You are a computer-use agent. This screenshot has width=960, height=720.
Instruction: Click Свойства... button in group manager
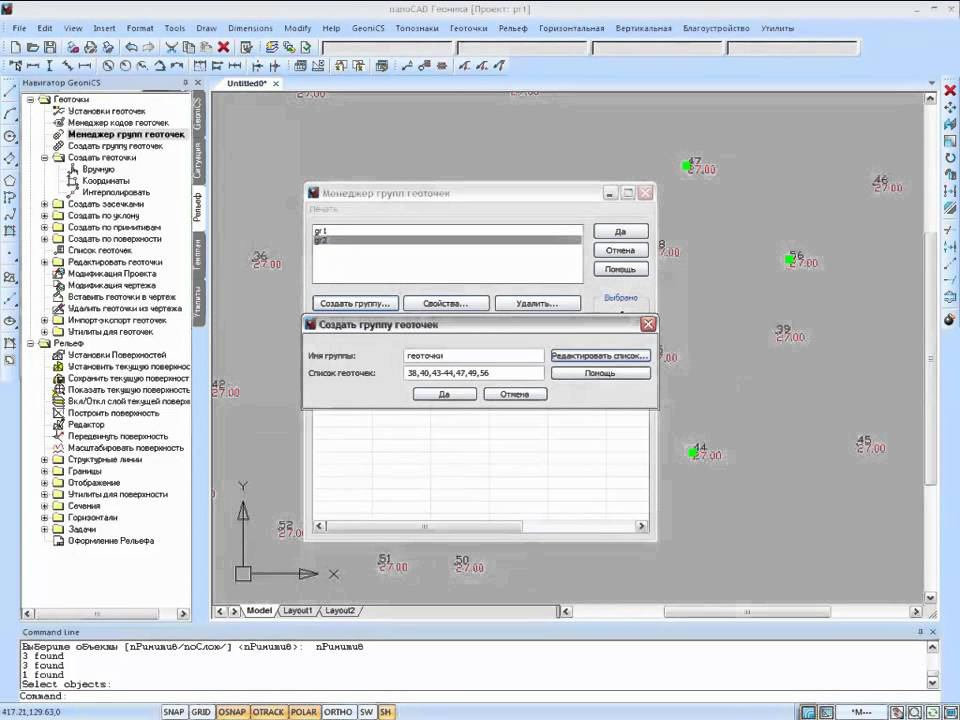point(446,304)
